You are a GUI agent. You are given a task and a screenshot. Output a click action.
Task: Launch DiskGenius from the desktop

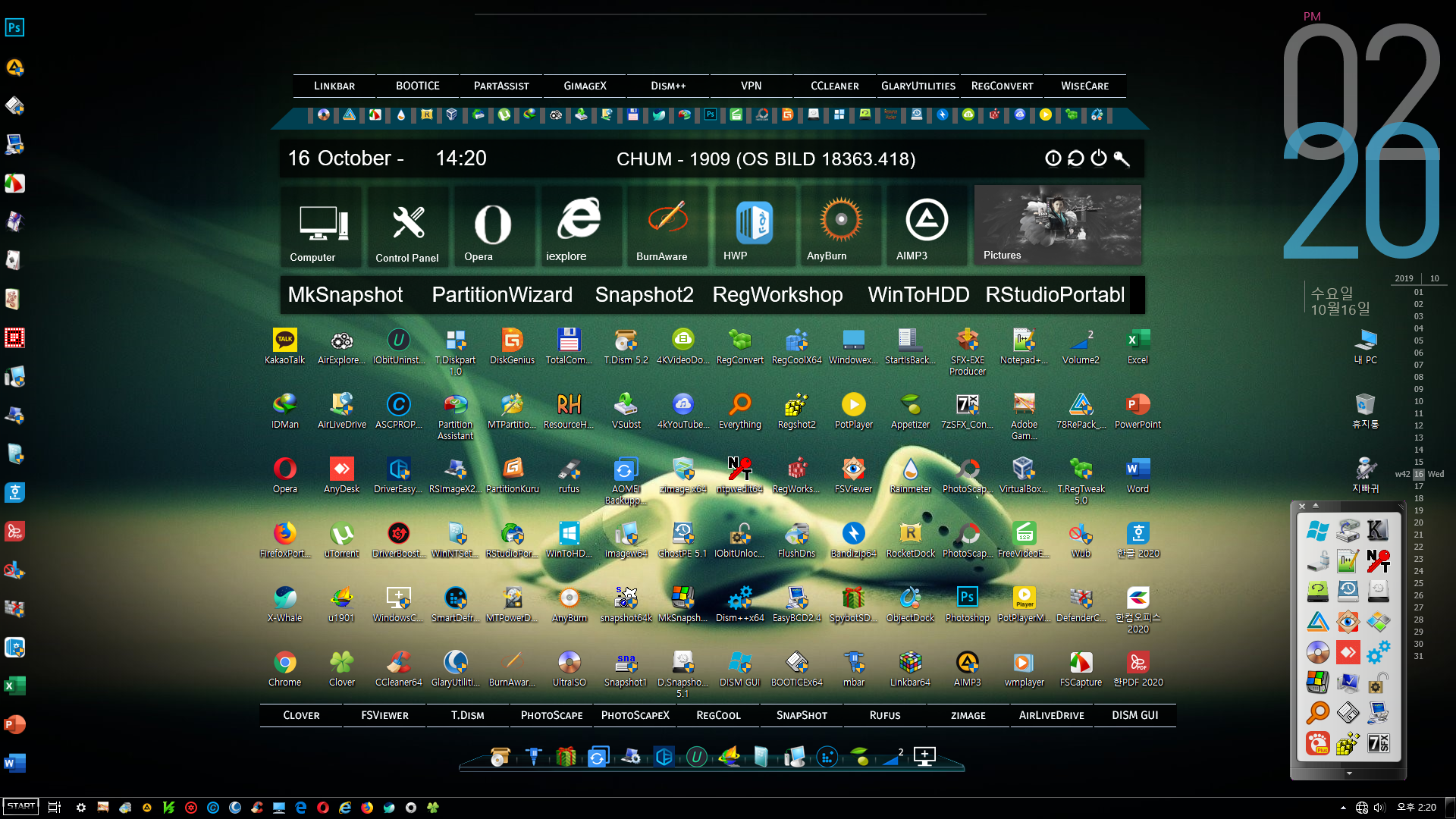pos(512,347)
